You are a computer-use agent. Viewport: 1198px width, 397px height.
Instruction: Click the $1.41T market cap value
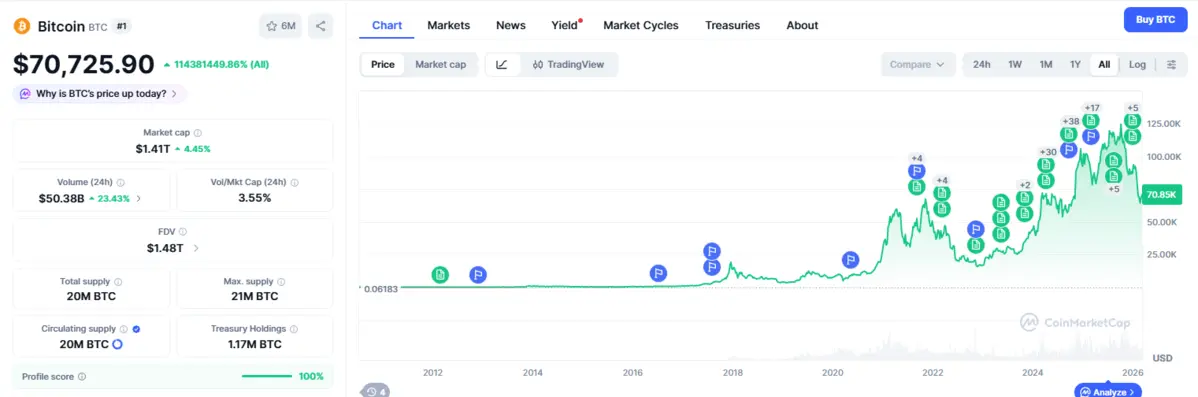point(153,148)
